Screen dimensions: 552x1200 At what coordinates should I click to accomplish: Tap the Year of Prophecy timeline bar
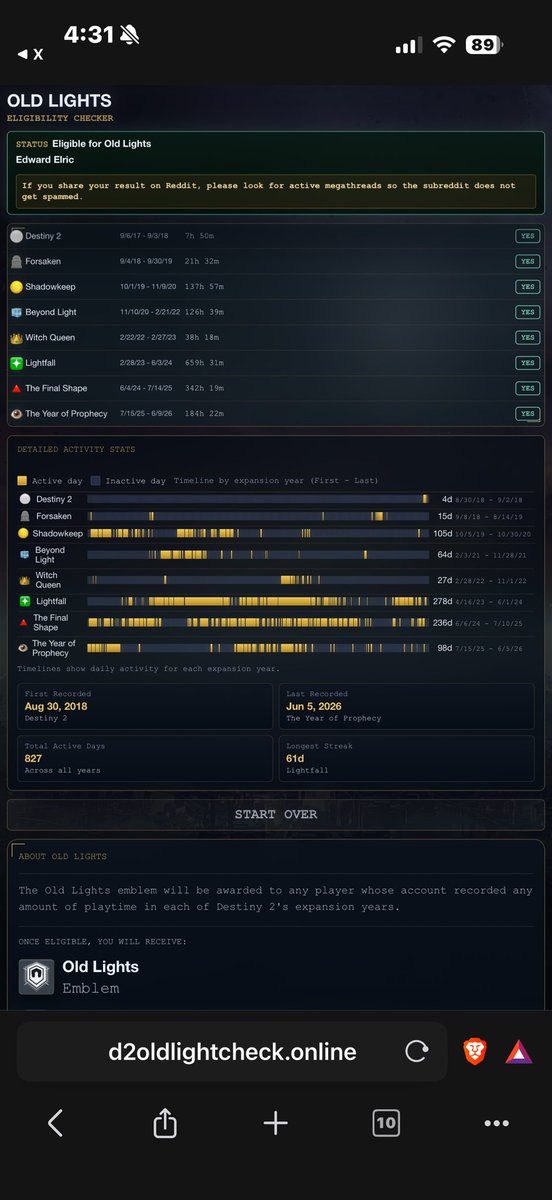(258, 648)
